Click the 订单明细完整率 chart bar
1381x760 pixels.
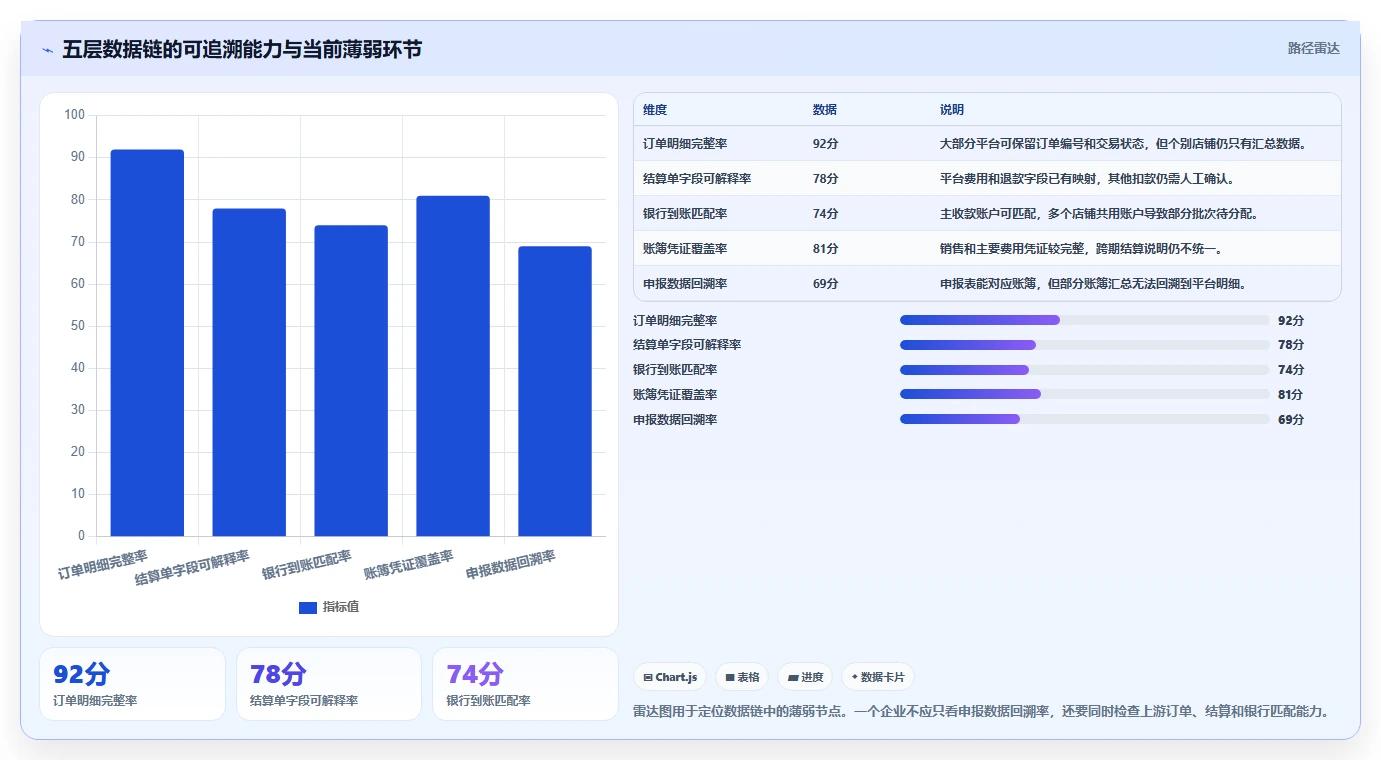pyautogui.click(x=147, y=343)
